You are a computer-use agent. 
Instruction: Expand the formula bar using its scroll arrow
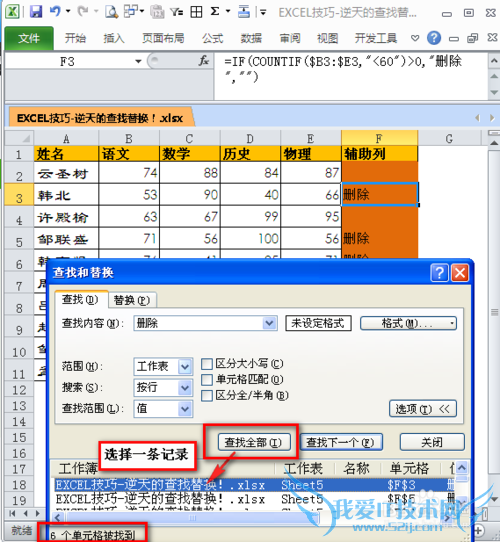pyautogui.click(x=494, y=92)
